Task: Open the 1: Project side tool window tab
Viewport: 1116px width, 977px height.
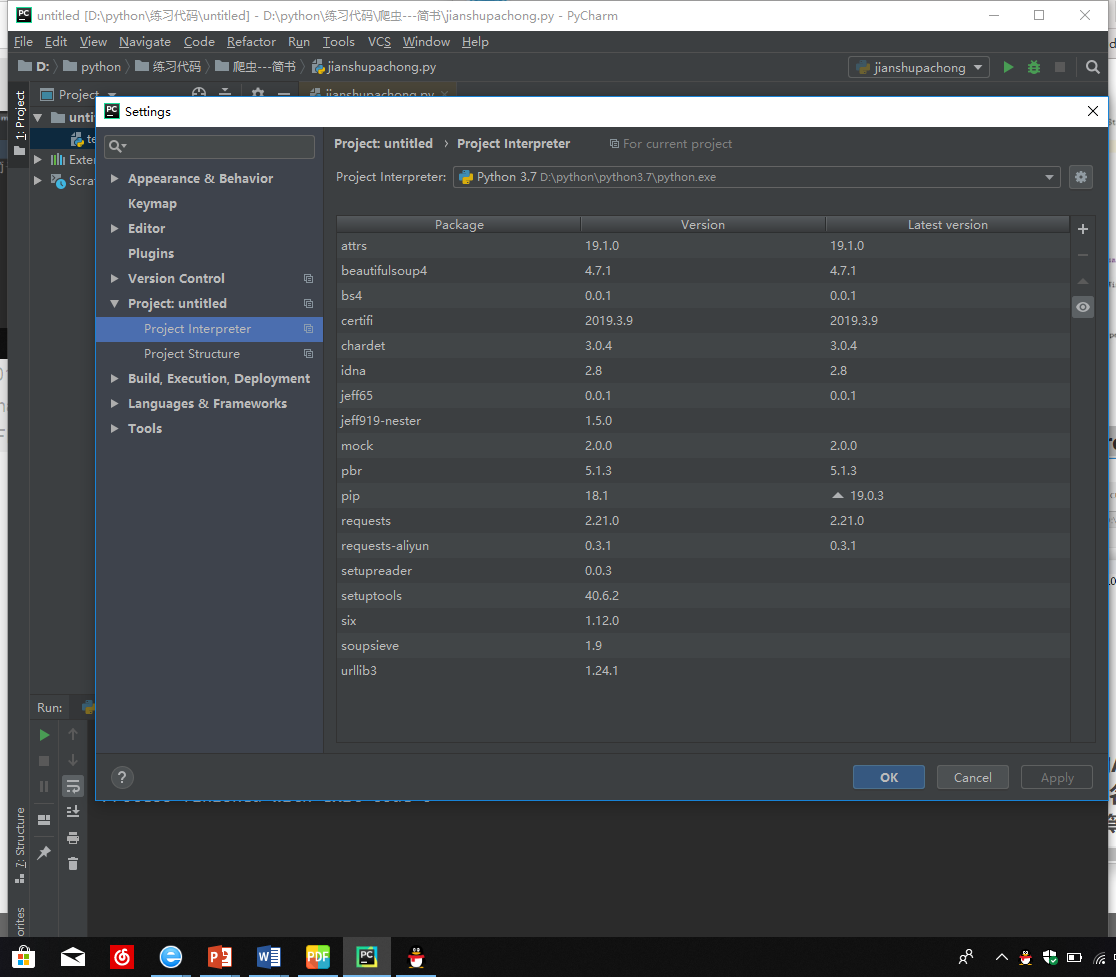Action: pyautogui.click(x=19, y=122)
